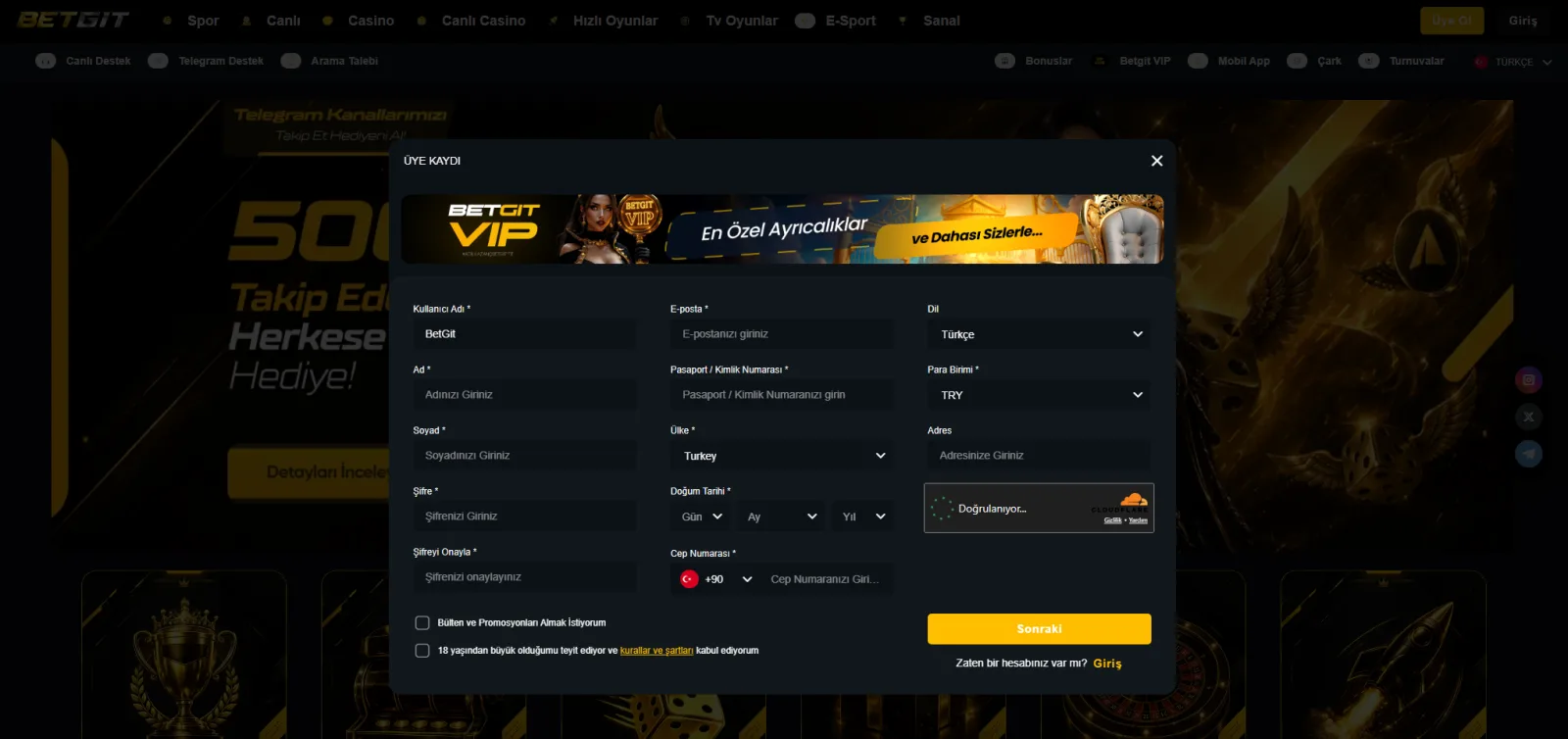Open the Yıl year dropdown

[862, 517]
